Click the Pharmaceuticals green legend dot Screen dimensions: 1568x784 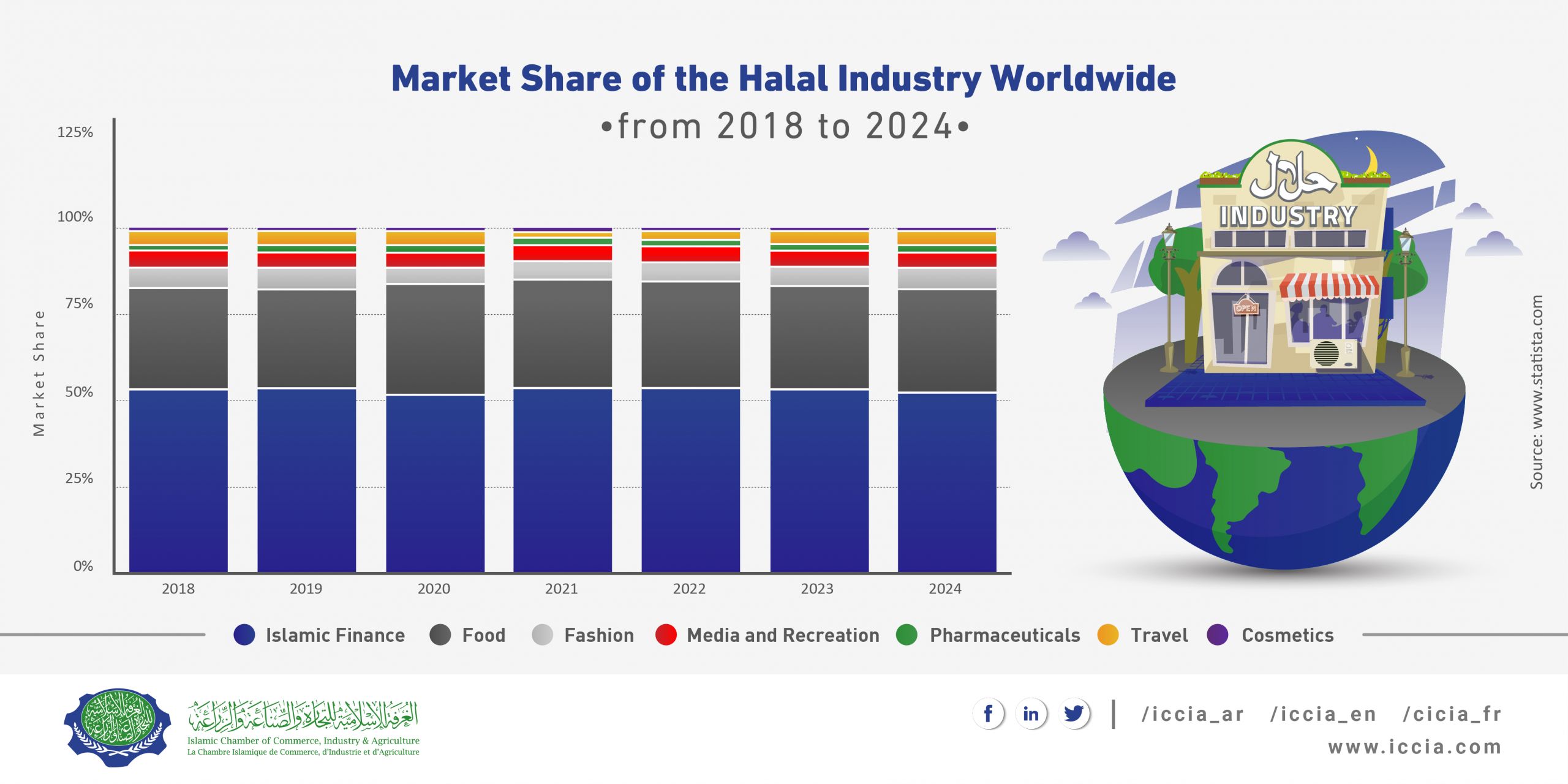907,635
